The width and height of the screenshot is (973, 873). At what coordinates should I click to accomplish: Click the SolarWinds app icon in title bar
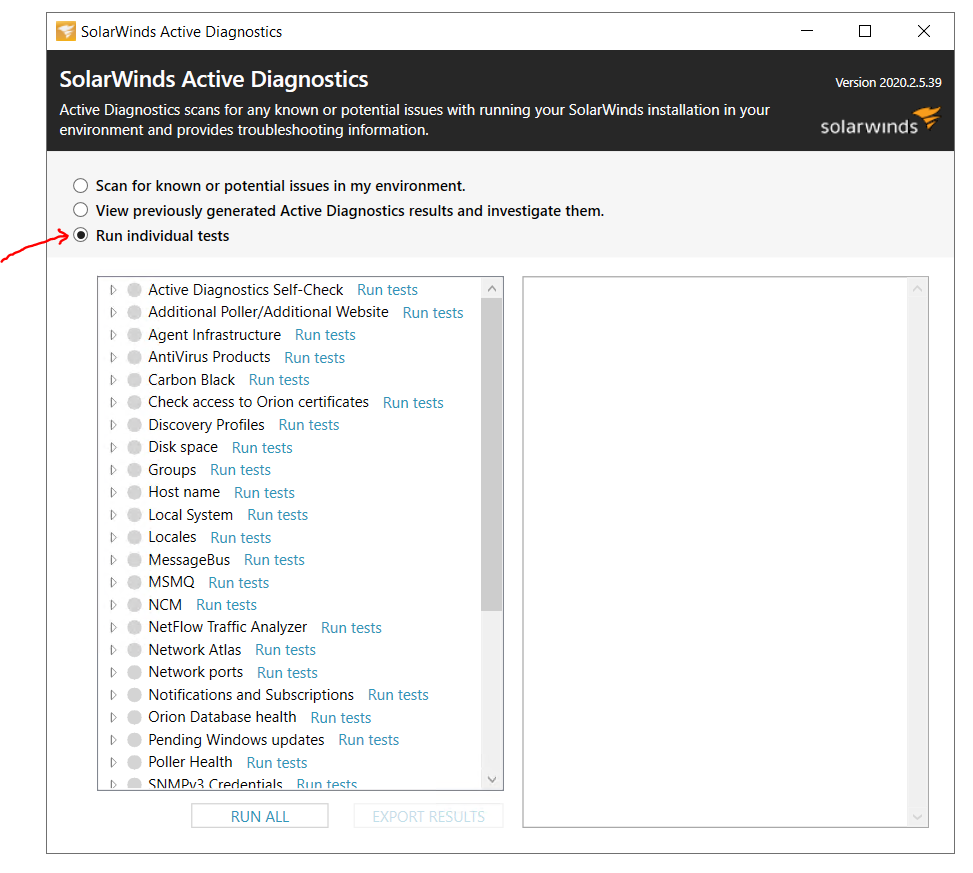click(x=66, y=31)
